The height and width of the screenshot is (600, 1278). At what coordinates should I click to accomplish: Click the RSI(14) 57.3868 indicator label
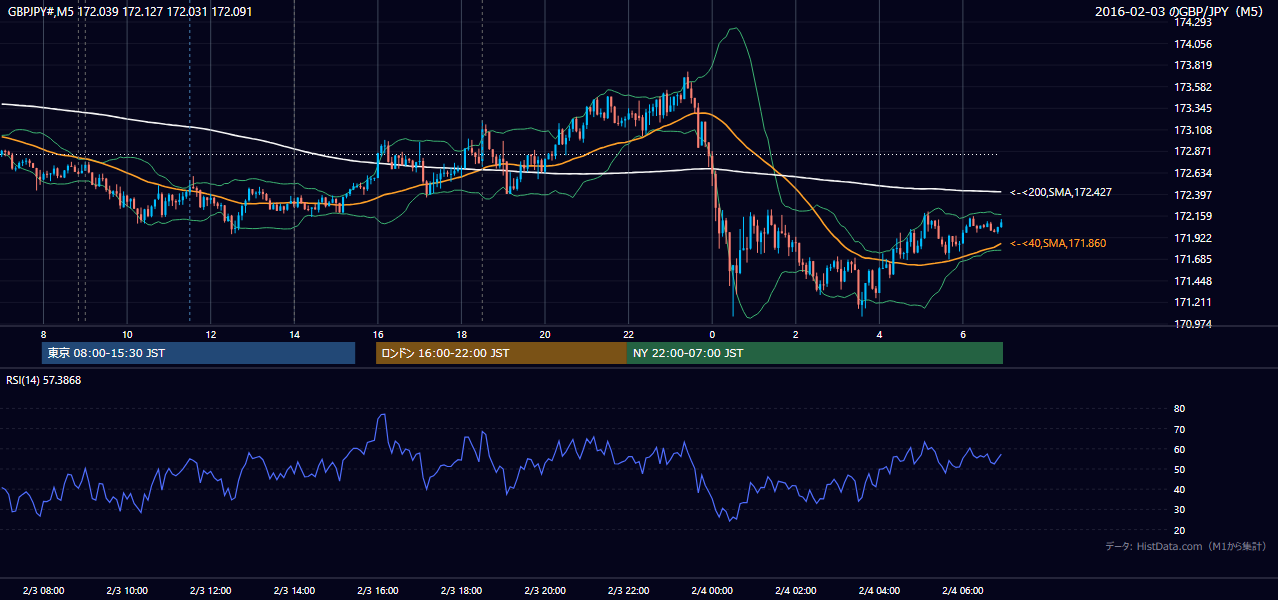coord(44,381)
